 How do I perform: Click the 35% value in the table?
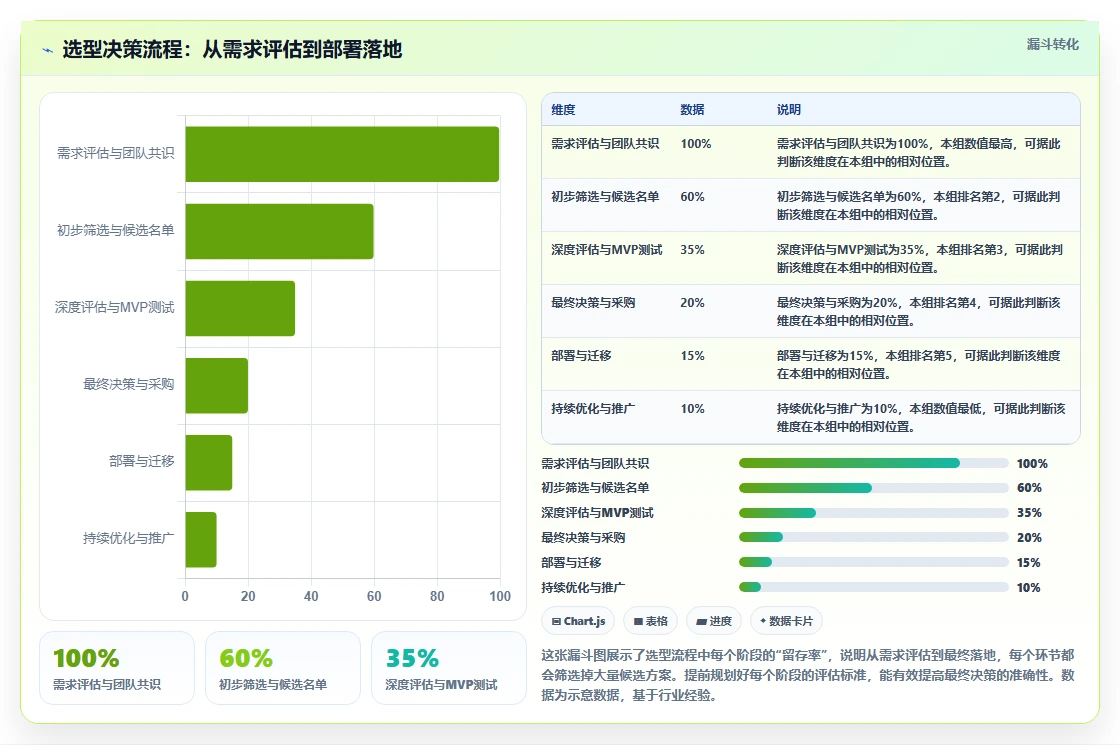tap(692, 249)
